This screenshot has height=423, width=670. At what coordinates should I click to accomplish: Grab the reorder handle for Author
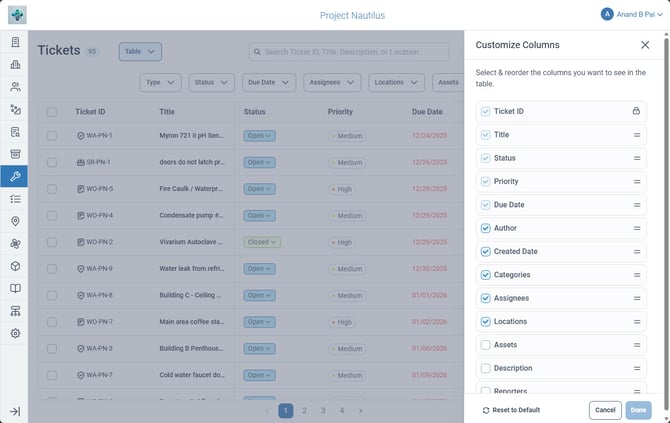637,228
